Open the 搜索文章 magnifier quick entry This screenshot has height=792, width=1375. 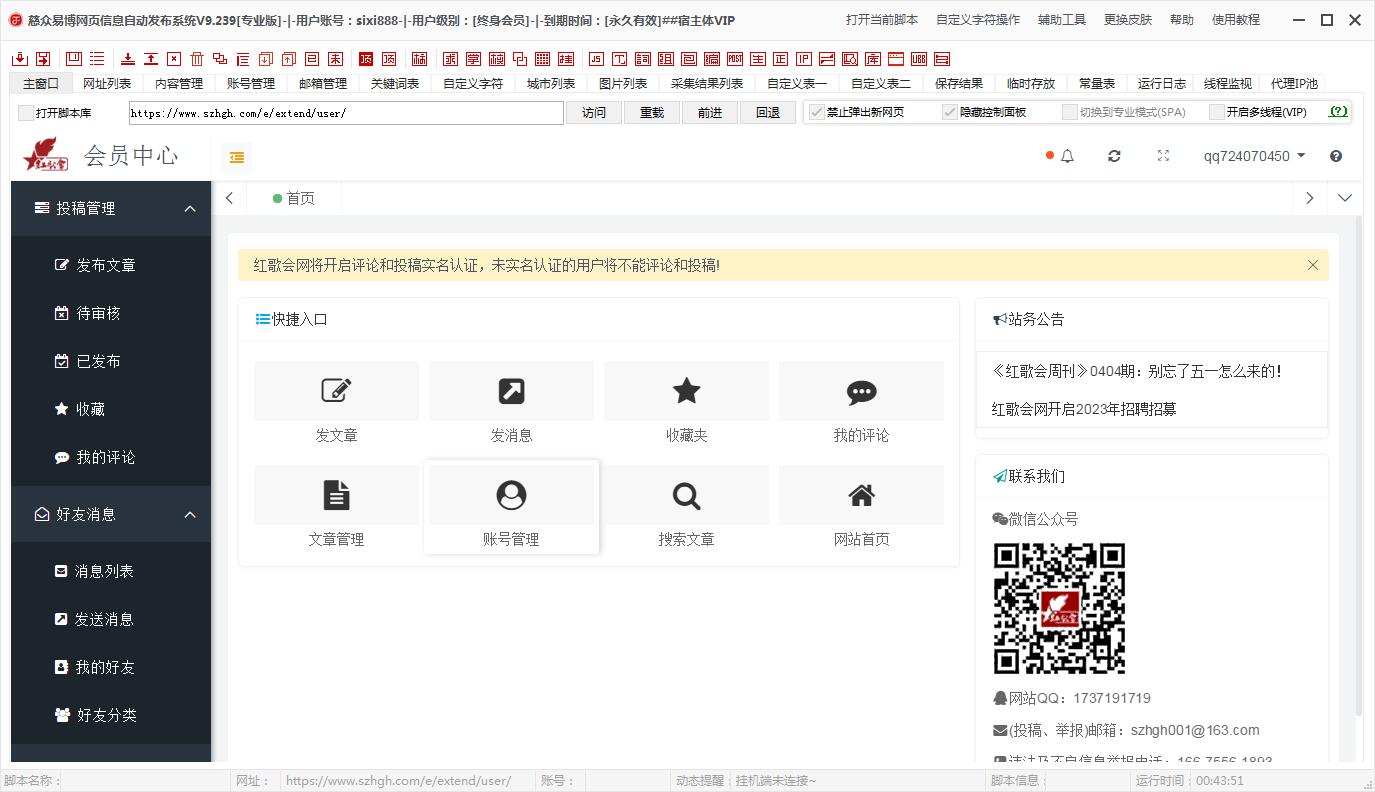coord(686,495)
